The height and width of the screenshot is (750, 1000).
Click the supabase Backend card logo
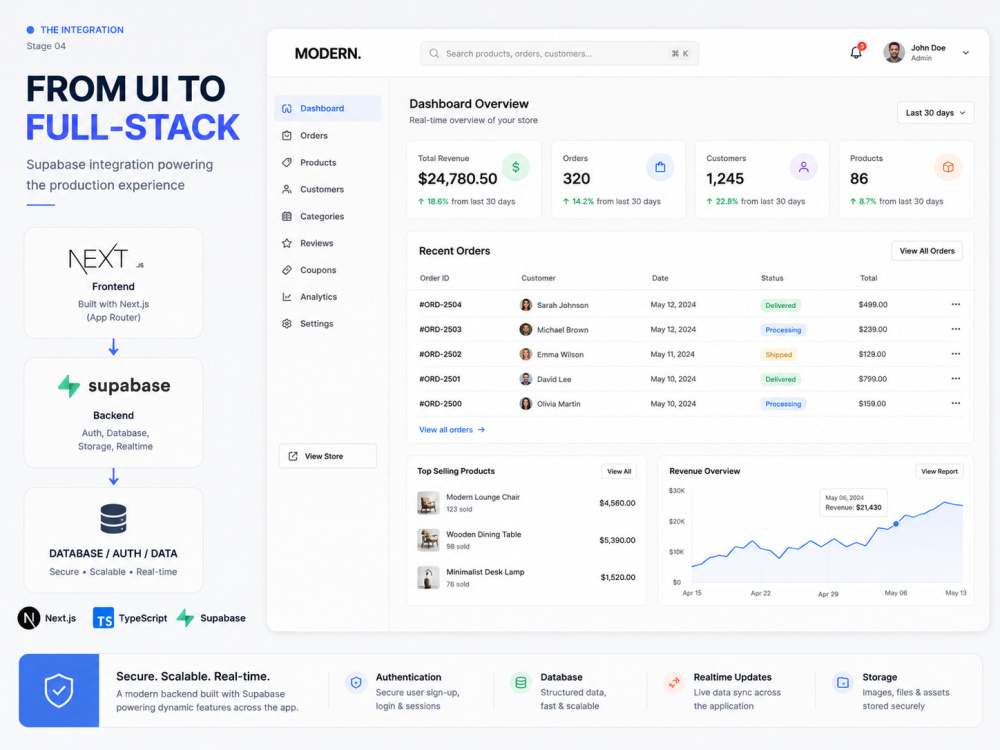coord(114,386)
